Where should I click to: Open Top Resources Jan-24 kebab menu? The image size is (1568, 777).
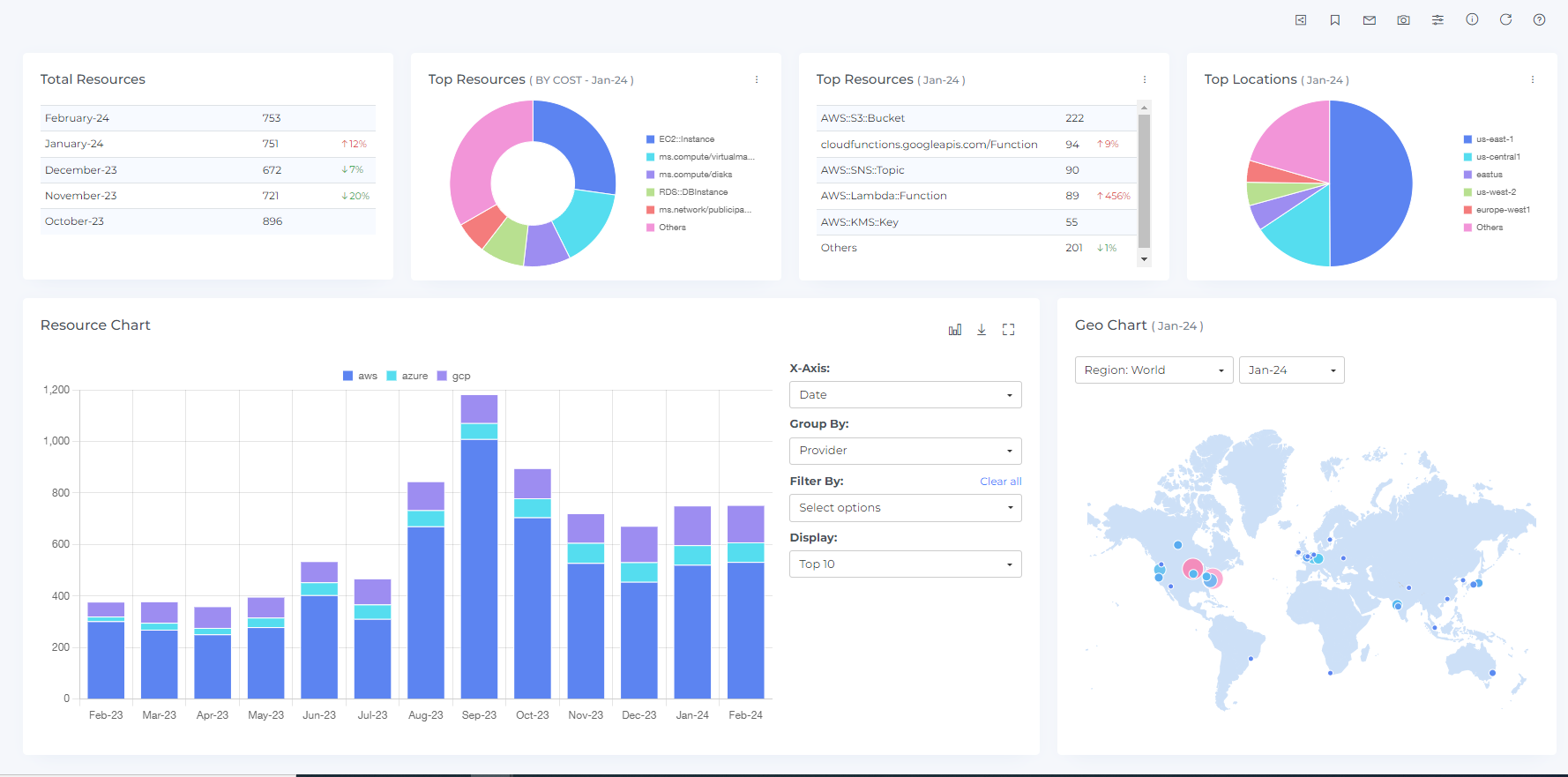1145,79
